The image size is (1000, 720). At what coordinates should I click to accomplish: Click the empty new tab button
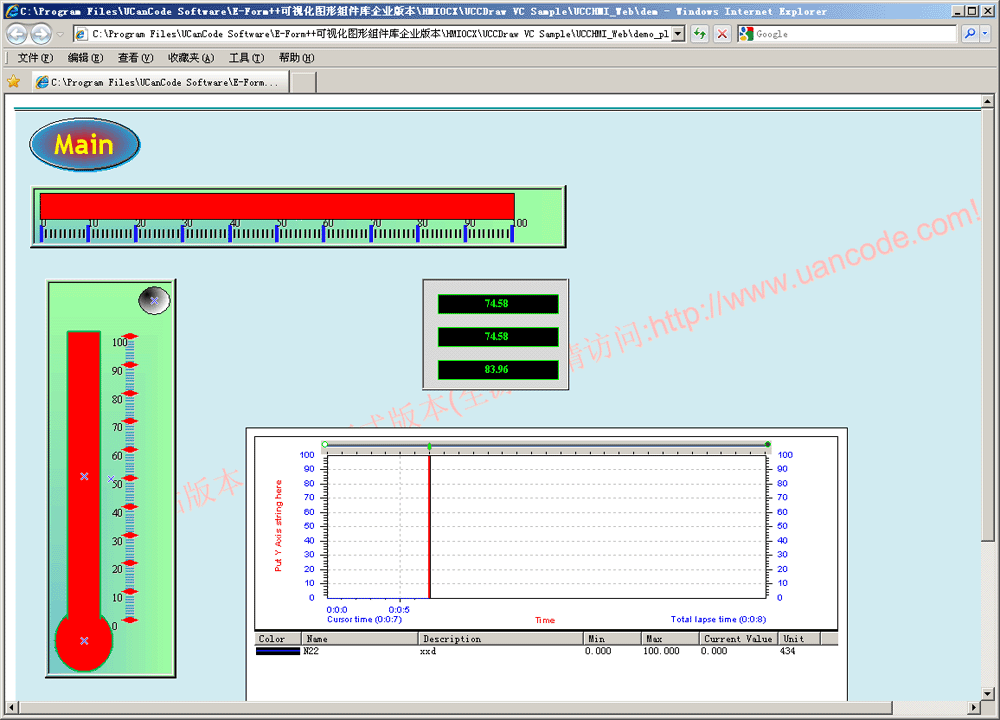coord(303,82)
